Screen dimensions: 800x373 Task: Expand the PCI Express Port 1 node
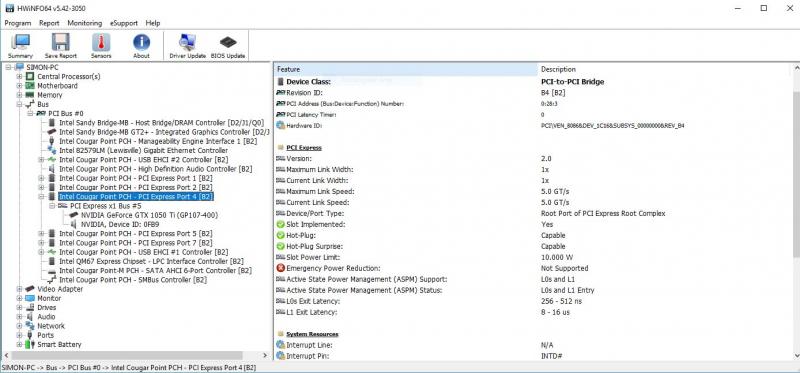click(41, 178)
